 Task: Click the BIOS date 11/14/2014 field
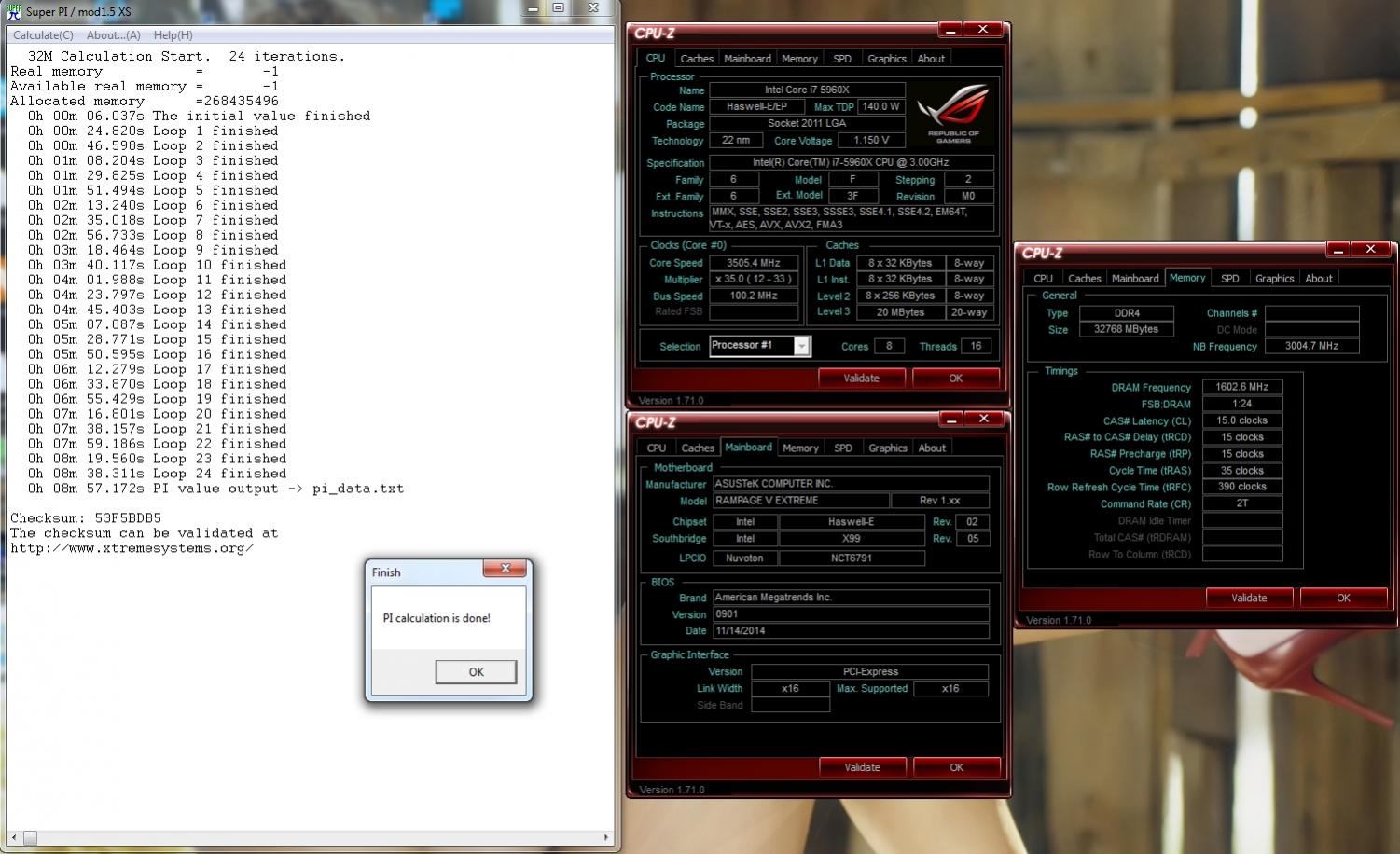(x=851, y=631)
